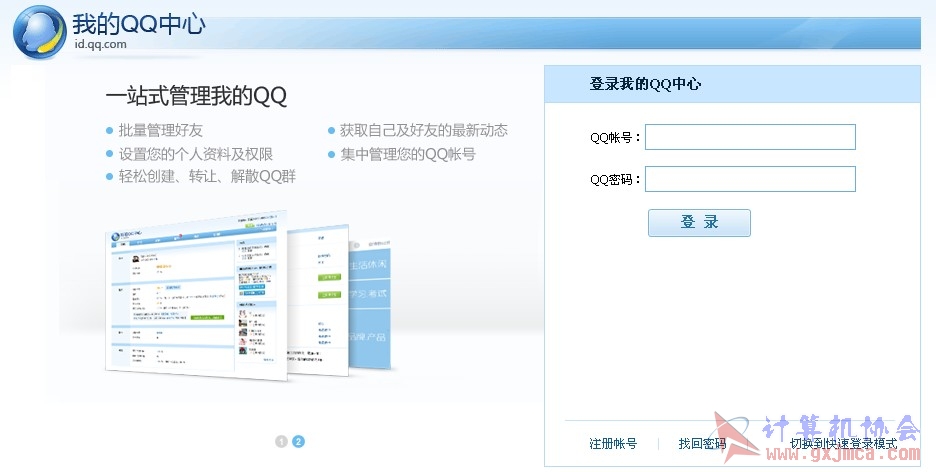Click the id.qq.com text under logo
Screen dimensions: 936x472
tap(100, 44)
